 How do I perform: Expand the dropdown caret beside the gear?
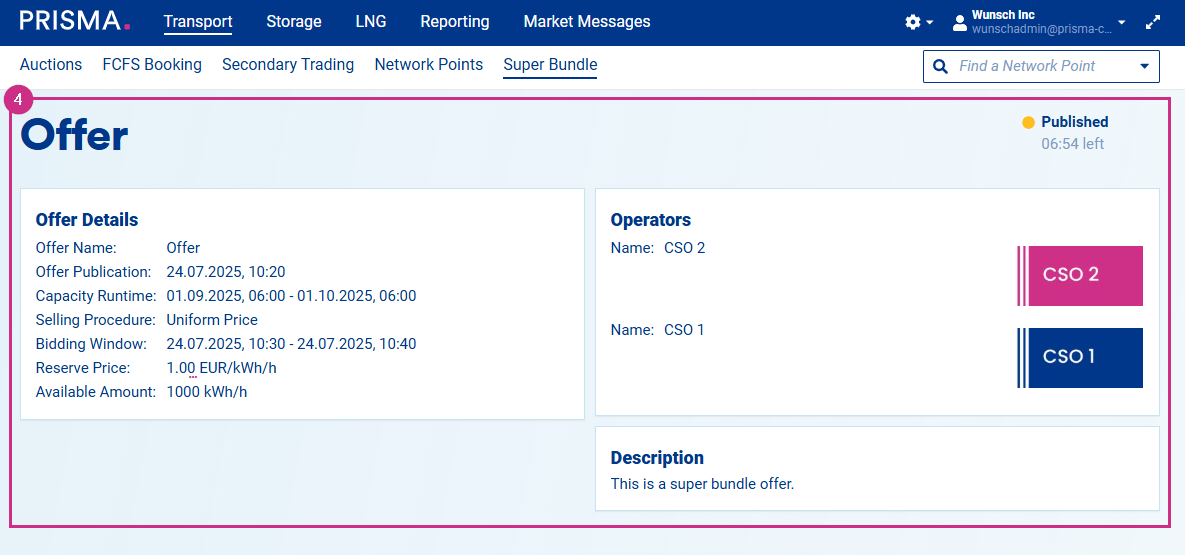[x=929, y=23]
